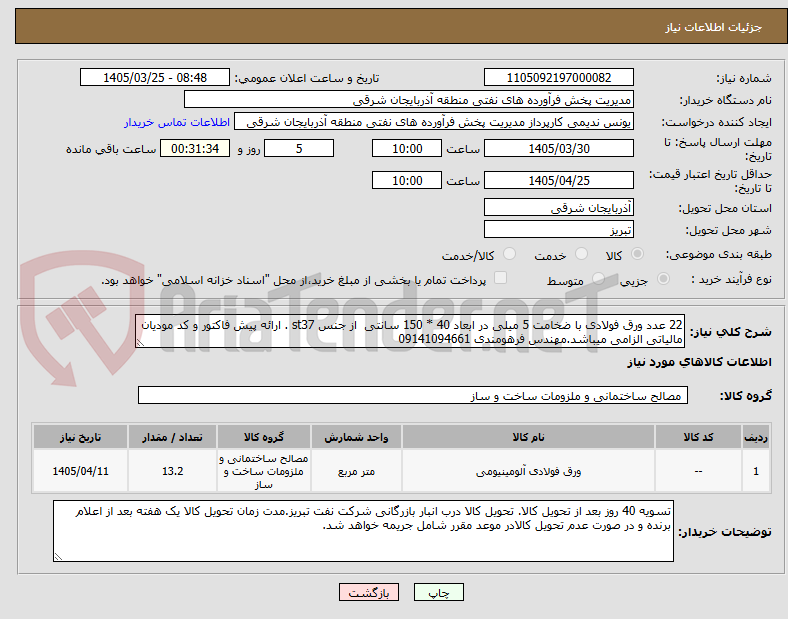
Task: Click the response deadline time field
Action: [407, 148]
